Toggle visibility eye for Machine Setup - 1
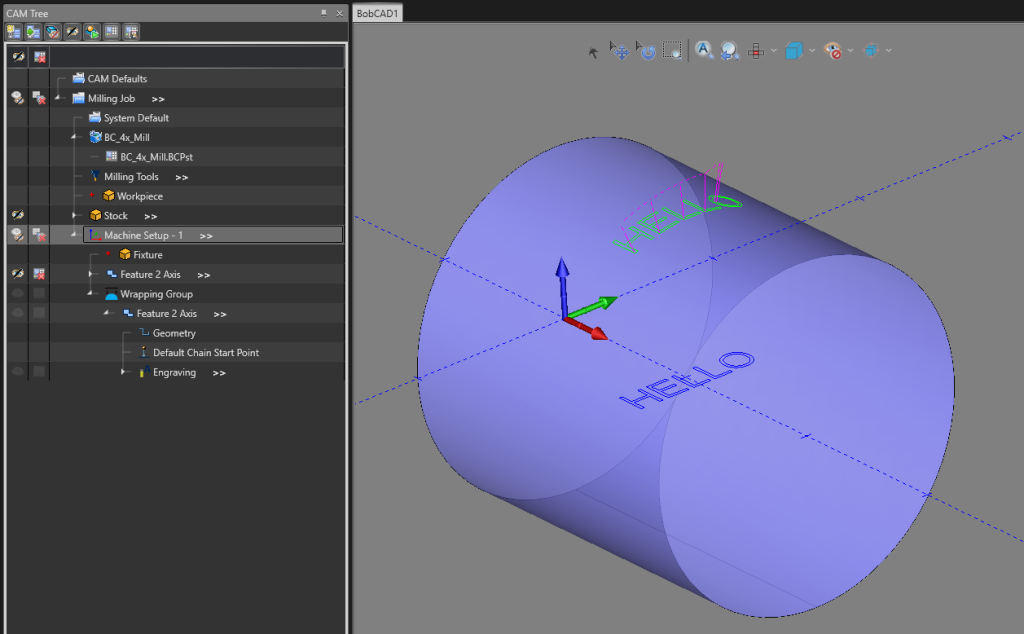 tap(17, 234)
